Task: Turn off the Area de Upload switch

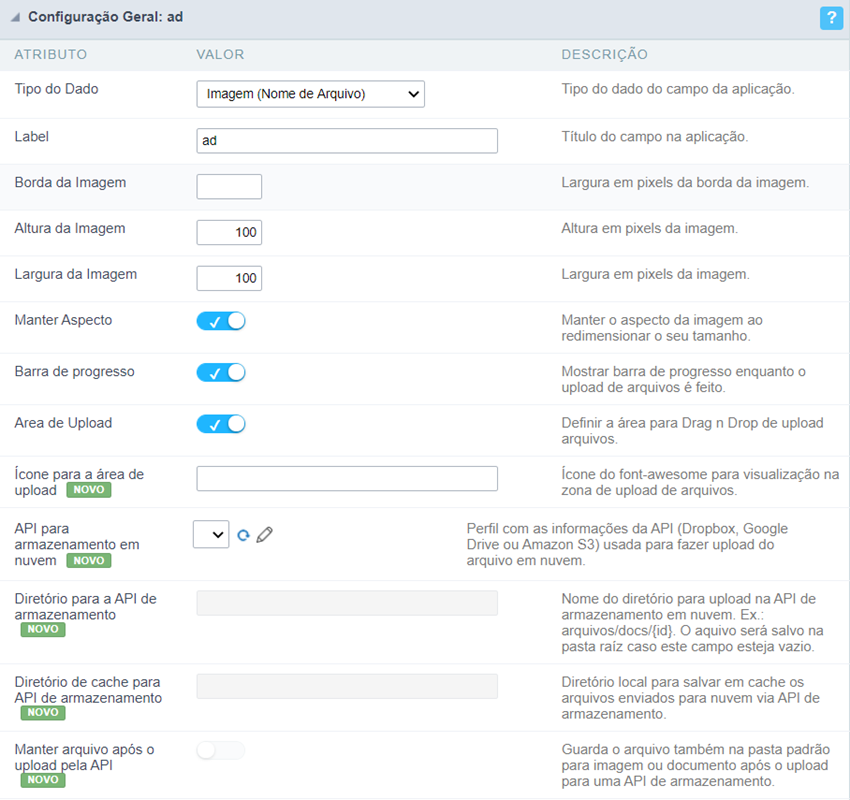Action: [x=221, y=423]
